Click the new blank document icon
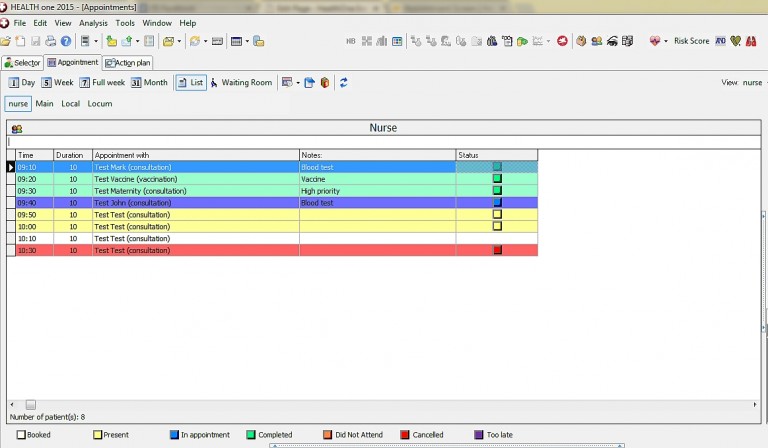768x448 pixels. tap(21, 42)
